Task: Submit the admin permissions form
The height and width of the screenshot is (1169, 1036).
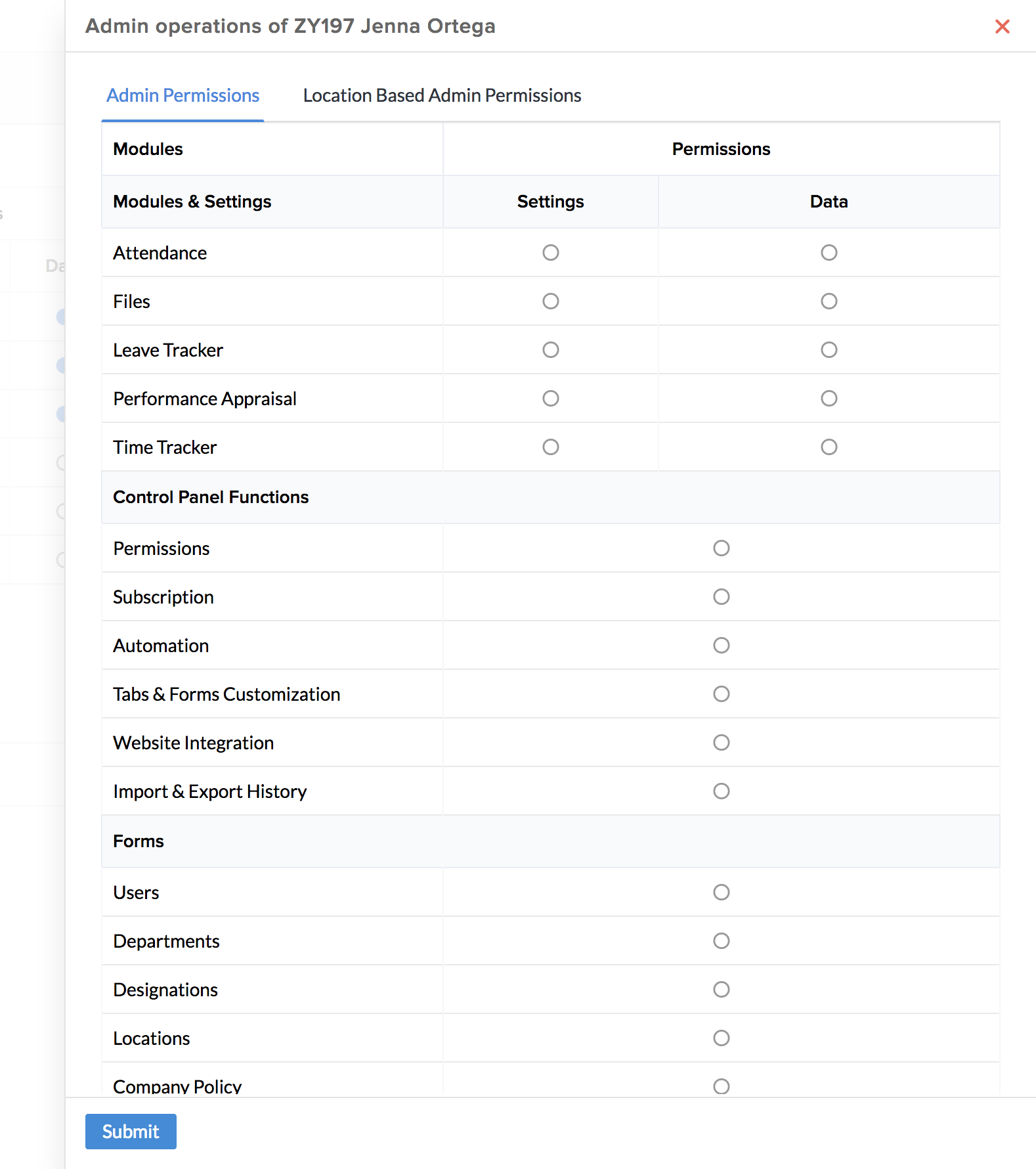Action: 131,1131
